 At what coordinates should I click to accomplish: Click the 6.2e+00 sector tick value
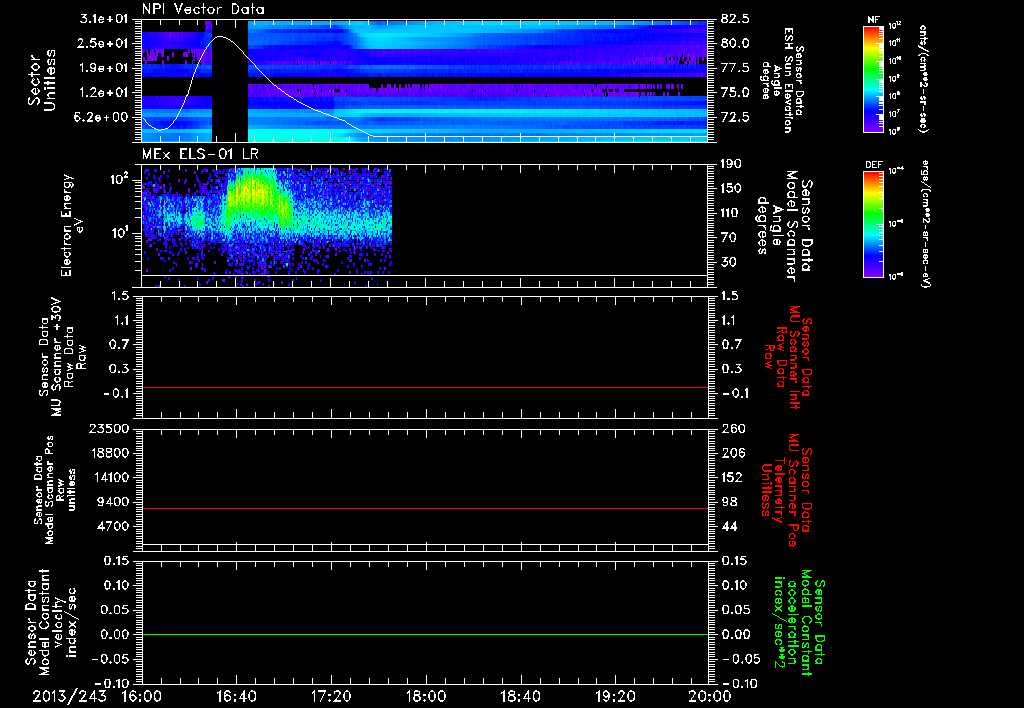(103, 118)
